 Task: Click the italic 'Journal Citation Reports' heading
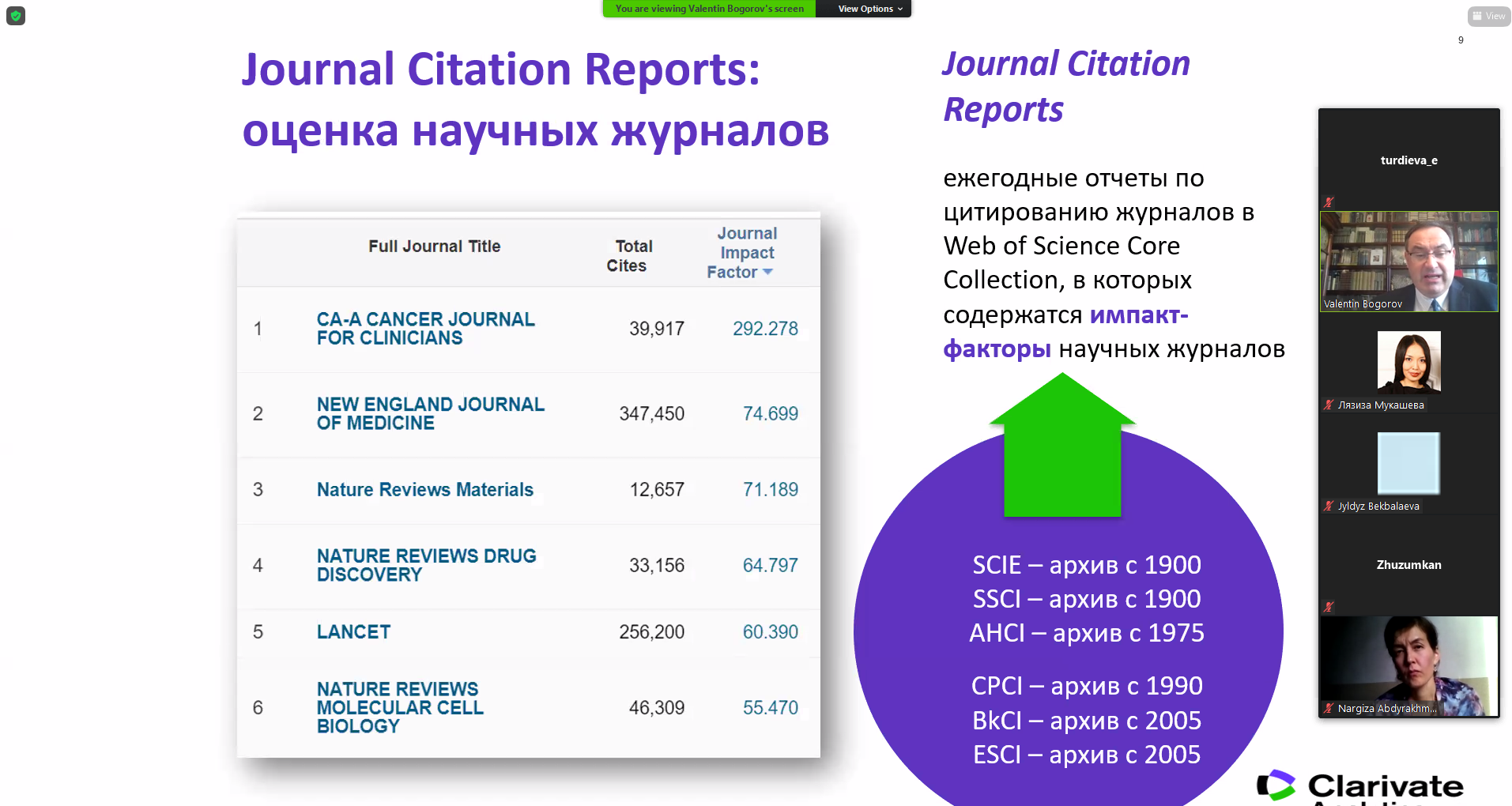[1066, 86]
